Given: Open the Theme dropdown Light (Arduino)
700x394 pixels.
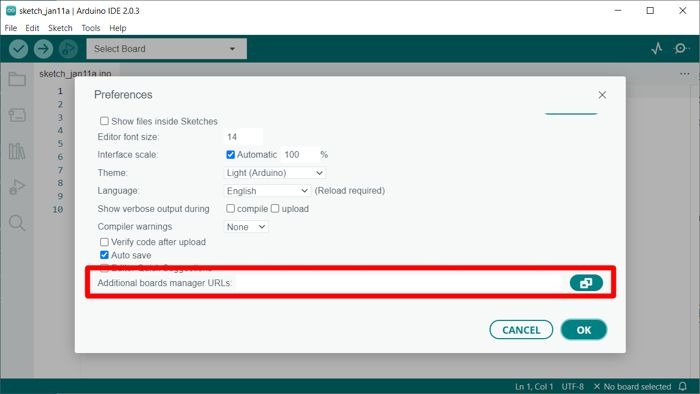Looking at the screenshot, I should pyautogui.click(x=274, y=173).
